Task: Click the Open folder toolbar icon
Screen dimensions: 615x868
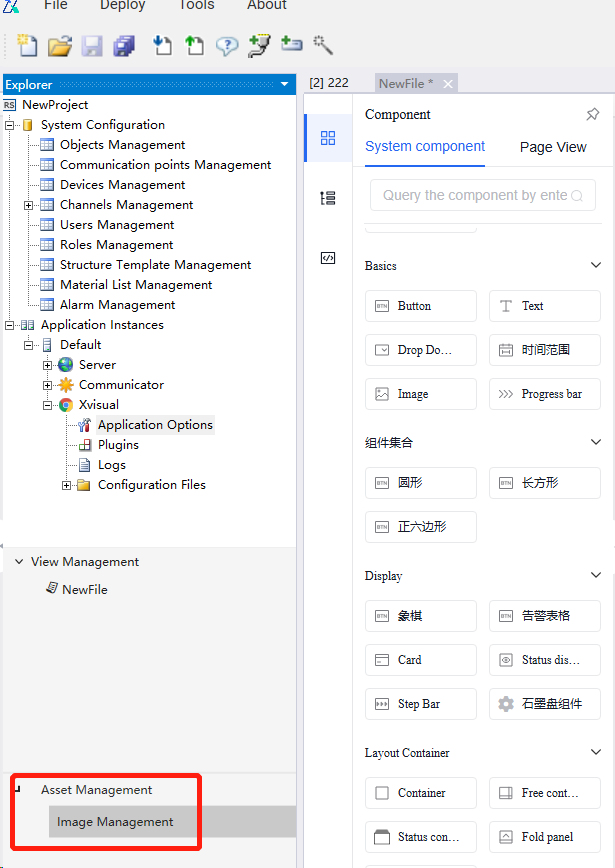Action: pyautogui.click(x=60, y=45)
